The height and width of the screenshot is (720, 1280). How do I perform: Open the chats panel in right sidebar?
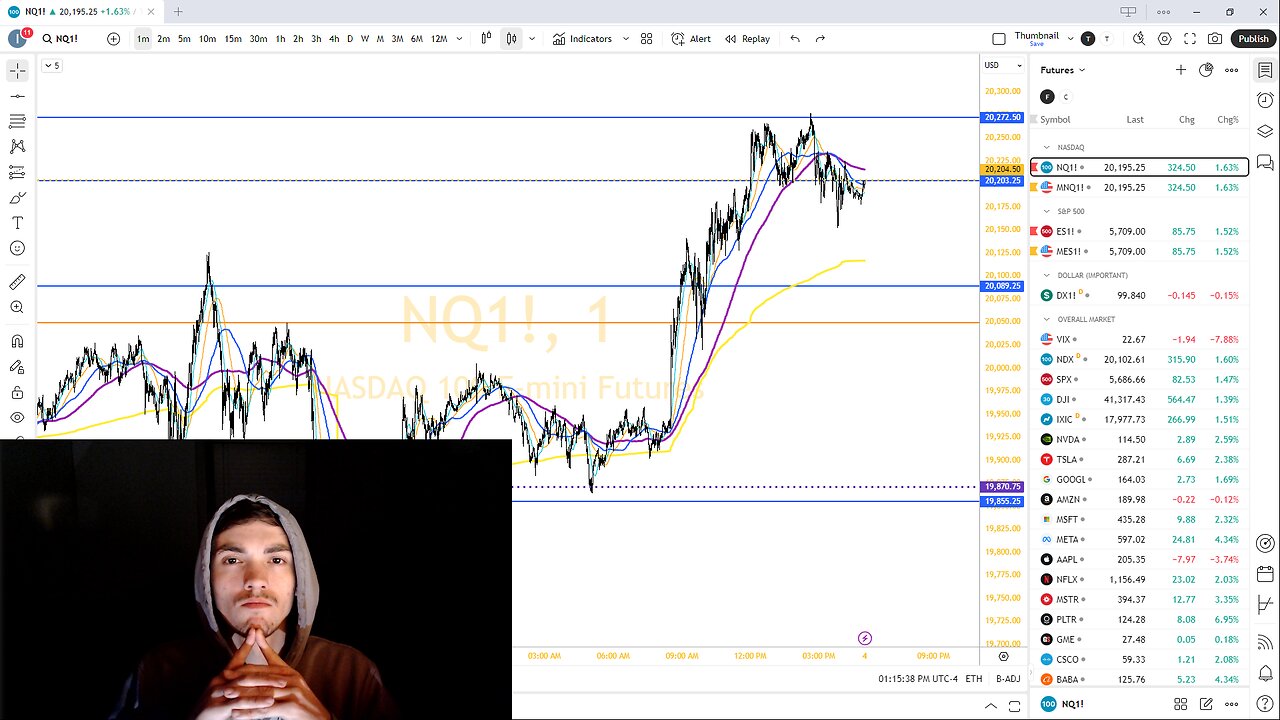coord(1265,162)
